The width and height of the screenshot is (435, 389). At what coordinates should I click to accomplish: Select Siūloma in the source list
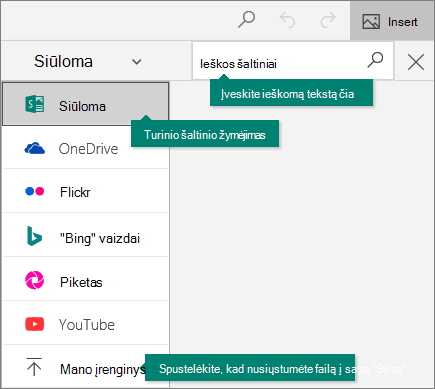[x=86, y=104]
